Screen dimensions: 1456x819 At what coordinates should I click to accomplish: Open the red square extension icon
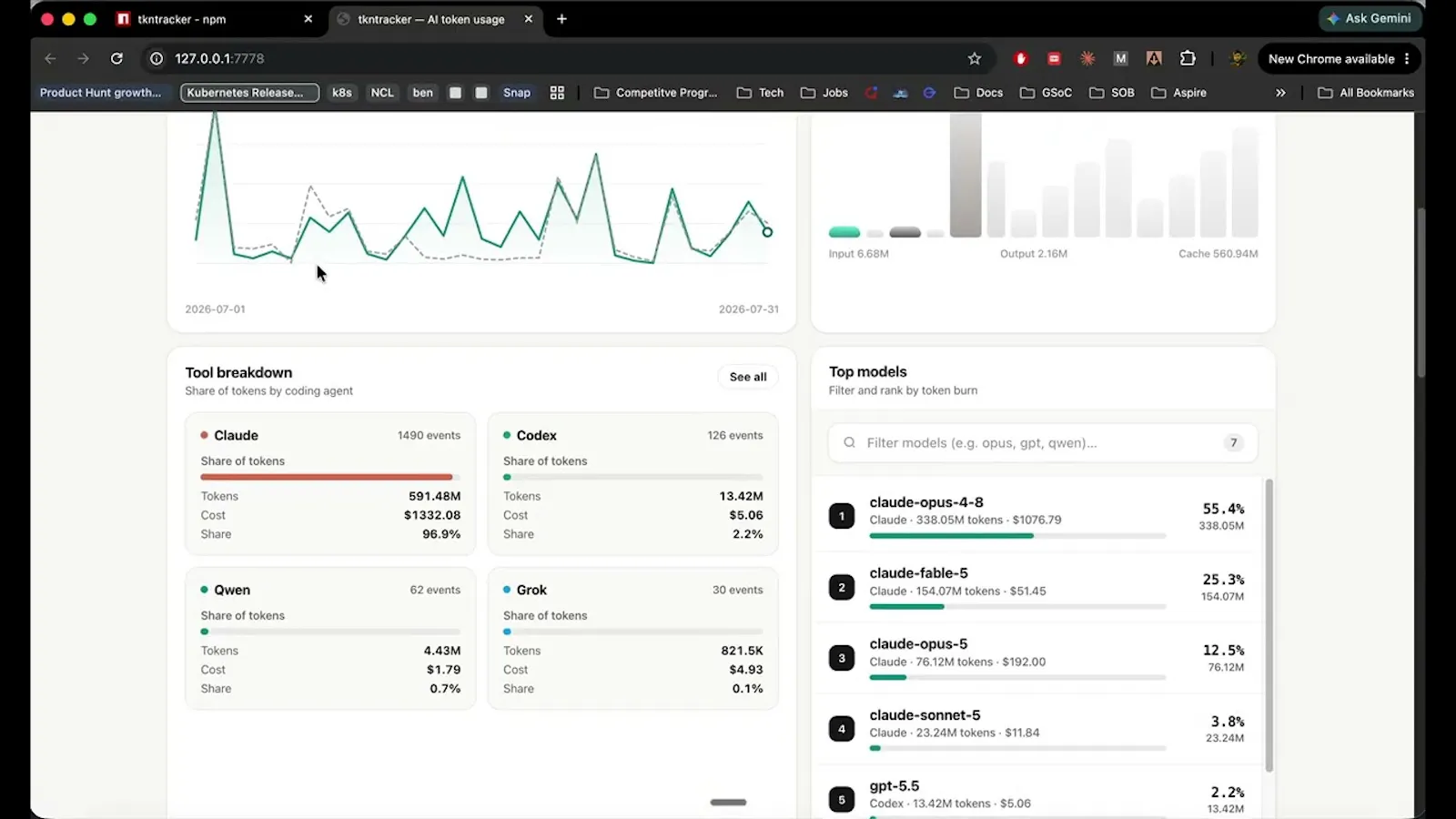1054,58
